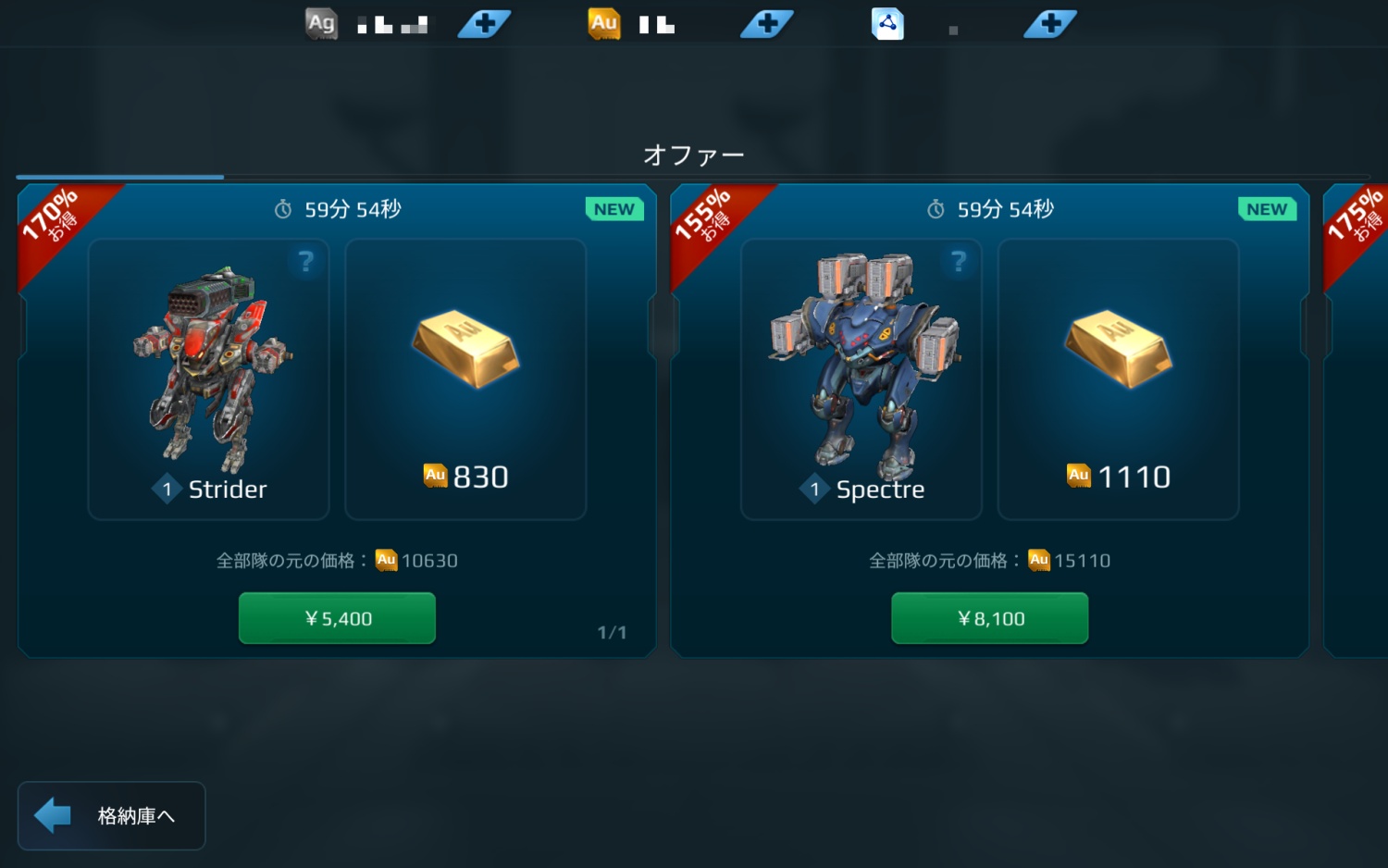Click the offers scroll progress bar

click(693, 176)
